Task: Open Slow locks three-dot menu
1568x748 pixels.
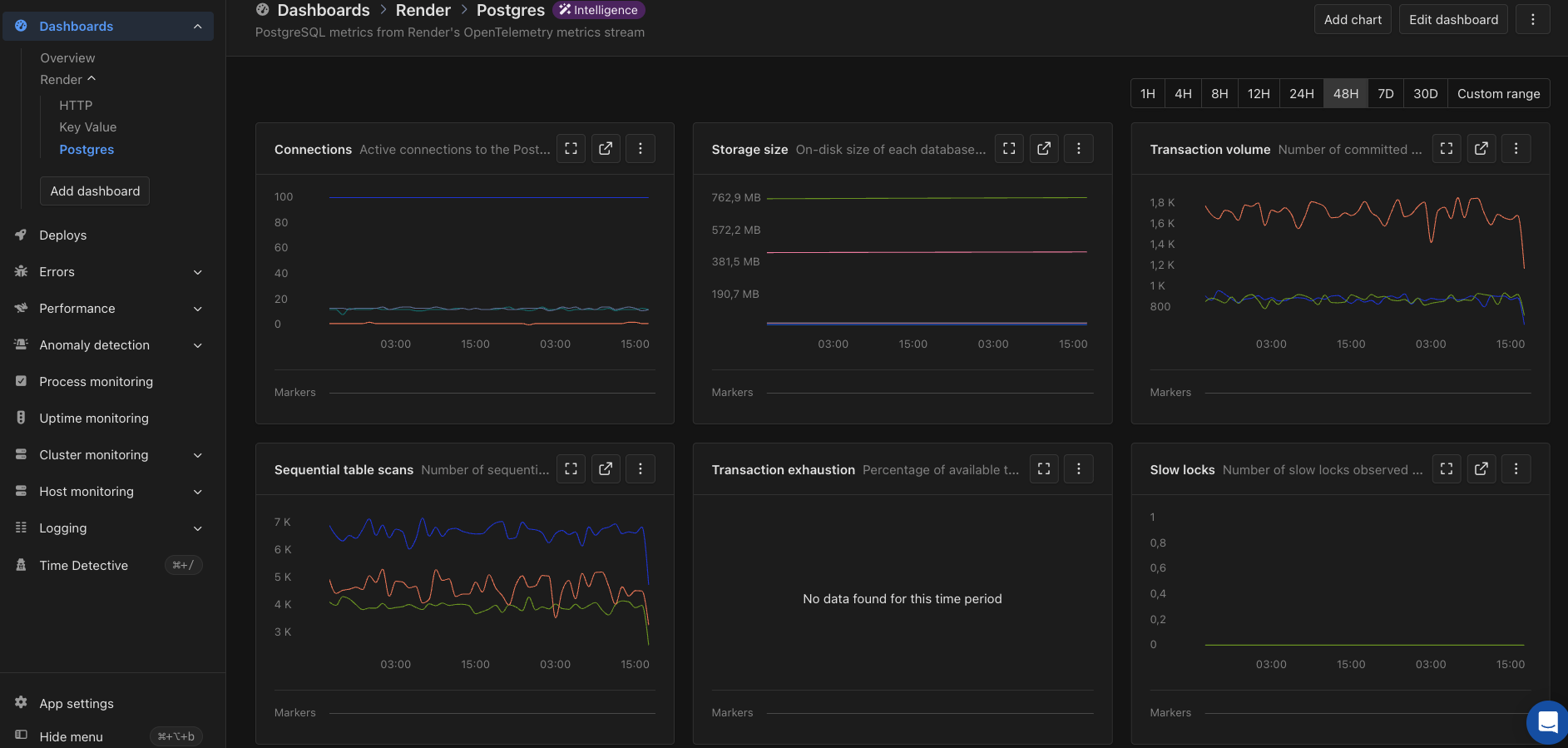Action: click(1516, 469)
